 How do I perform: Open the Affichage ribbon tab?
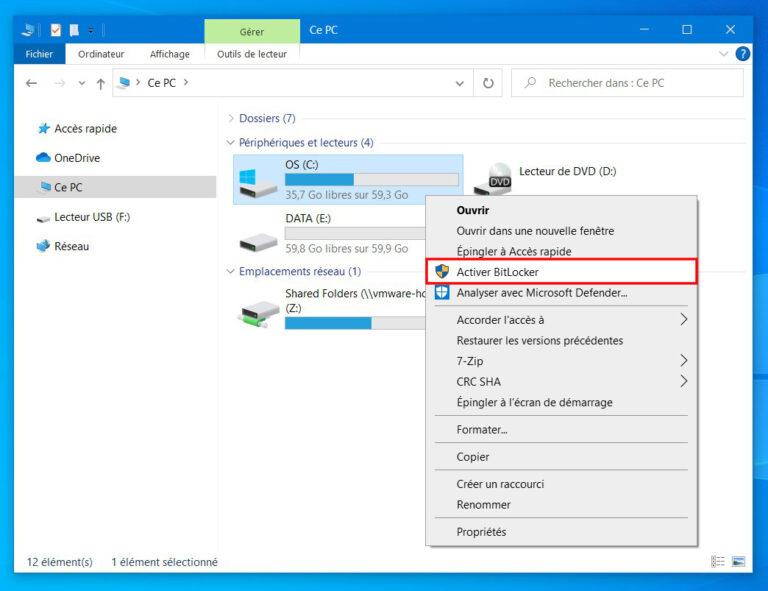click(x=169, y=54)
